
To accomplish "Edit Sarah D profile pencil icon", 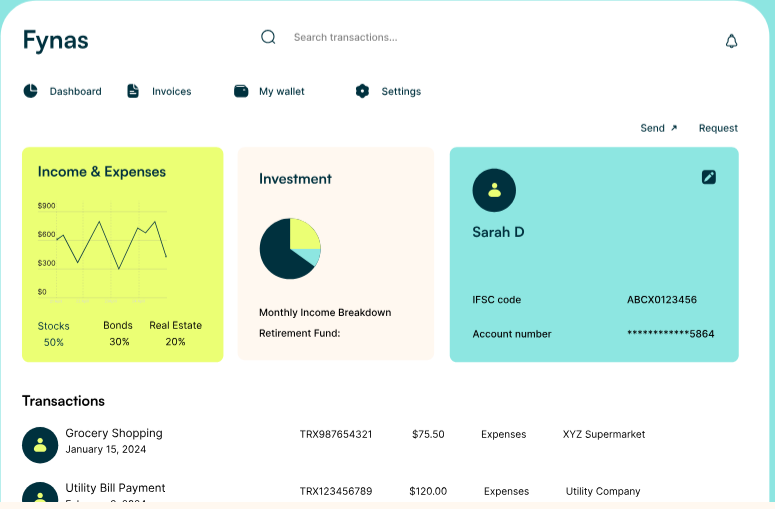I will pos(709,177).
